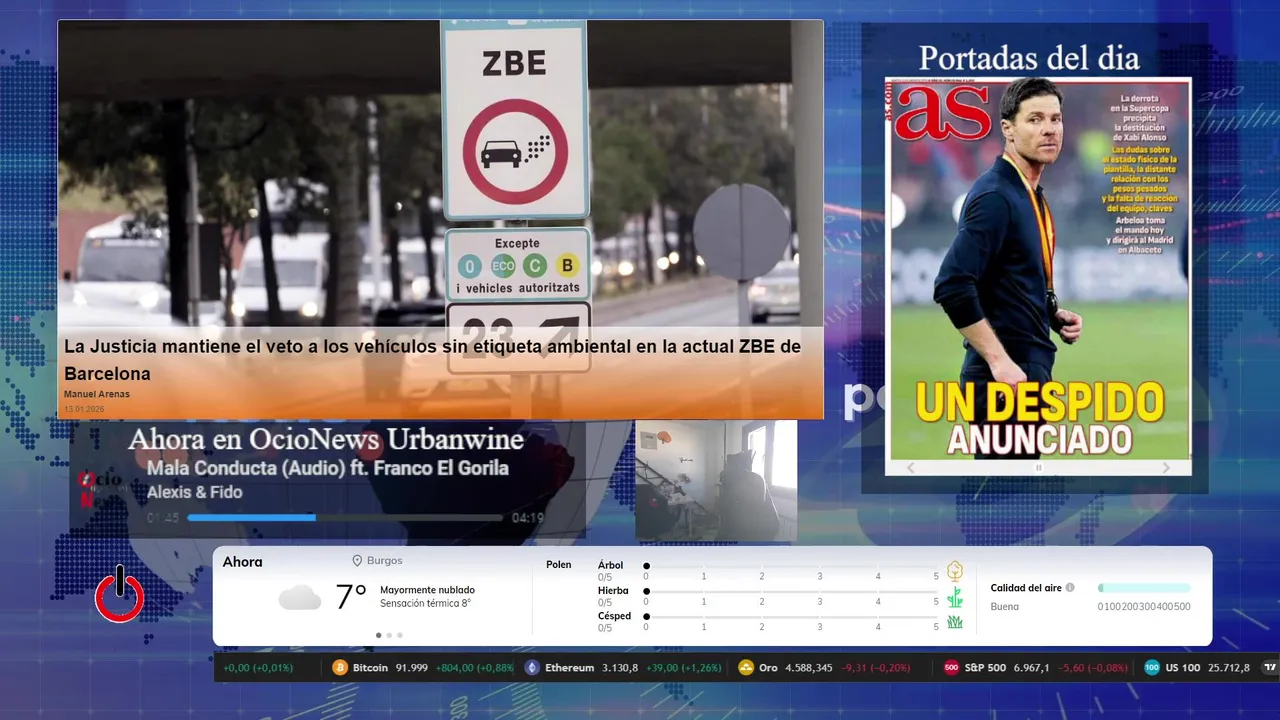
Task: Click the Calidad del aire label
Action: (1026, 588)
